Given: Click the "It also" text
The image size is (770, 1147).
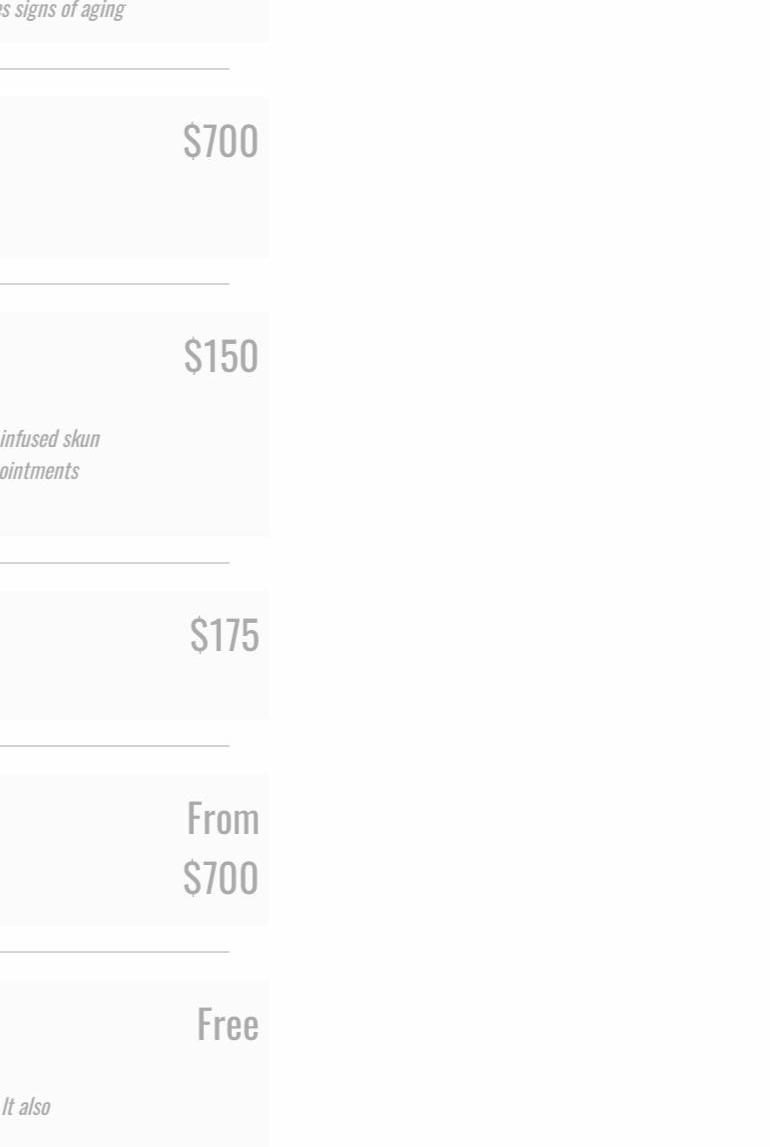Looking at the screenshot, I should (26, 1106).
